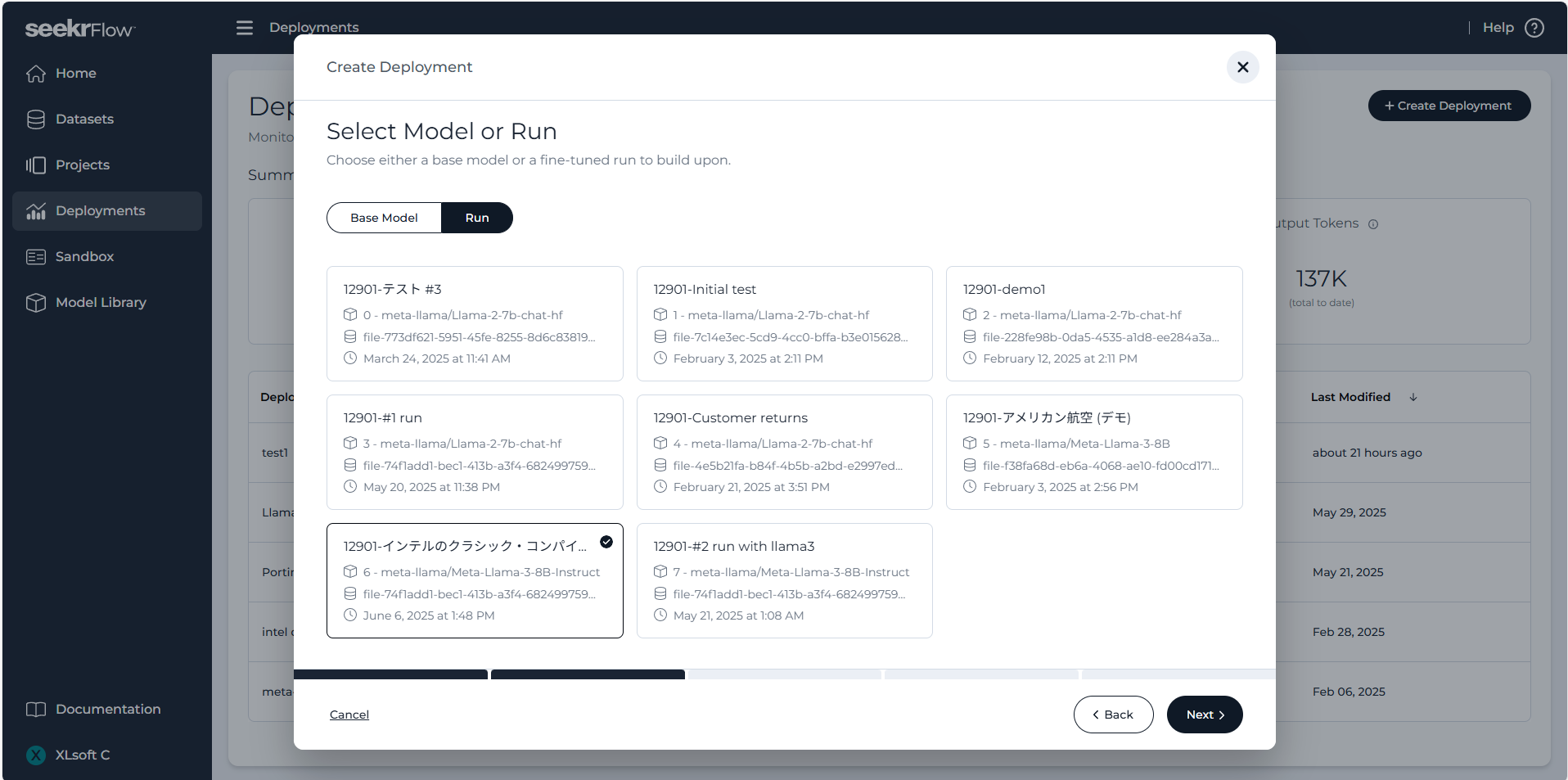This screenshot has height=780, width=1568.
Task: Click 'June 6, 2025 at 1:48 PM' timestamp
Action: coord(429,615)
